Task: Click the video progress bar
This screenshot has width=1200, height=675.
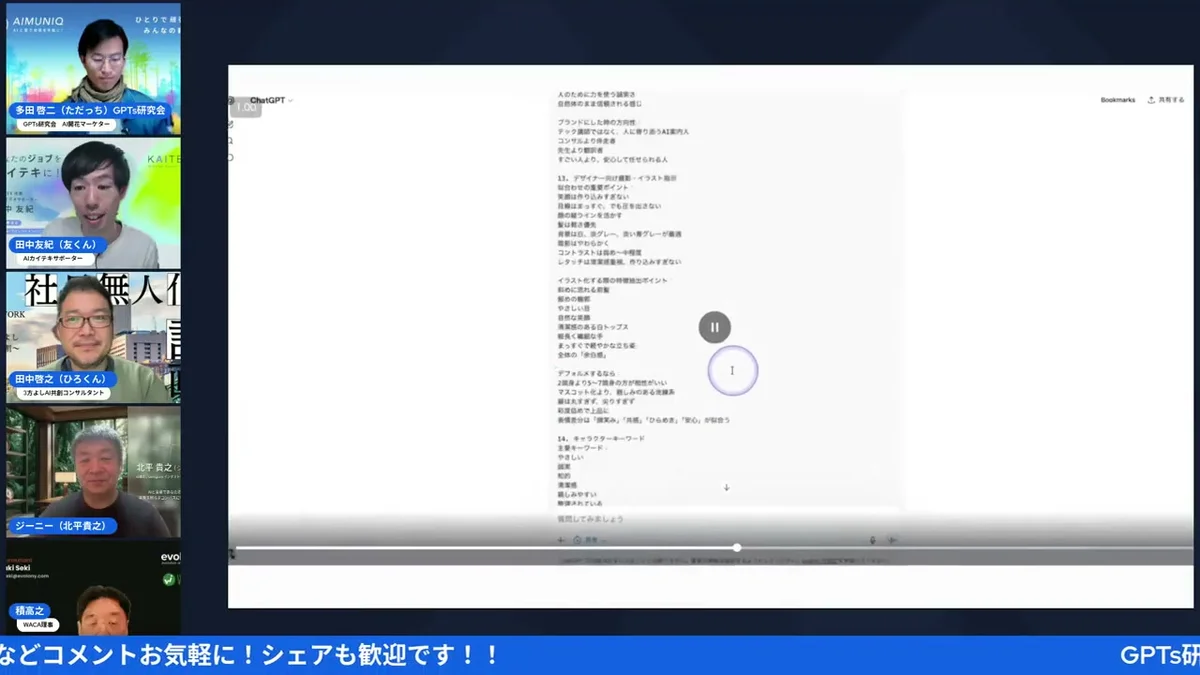Action: [x=737, y=548]
